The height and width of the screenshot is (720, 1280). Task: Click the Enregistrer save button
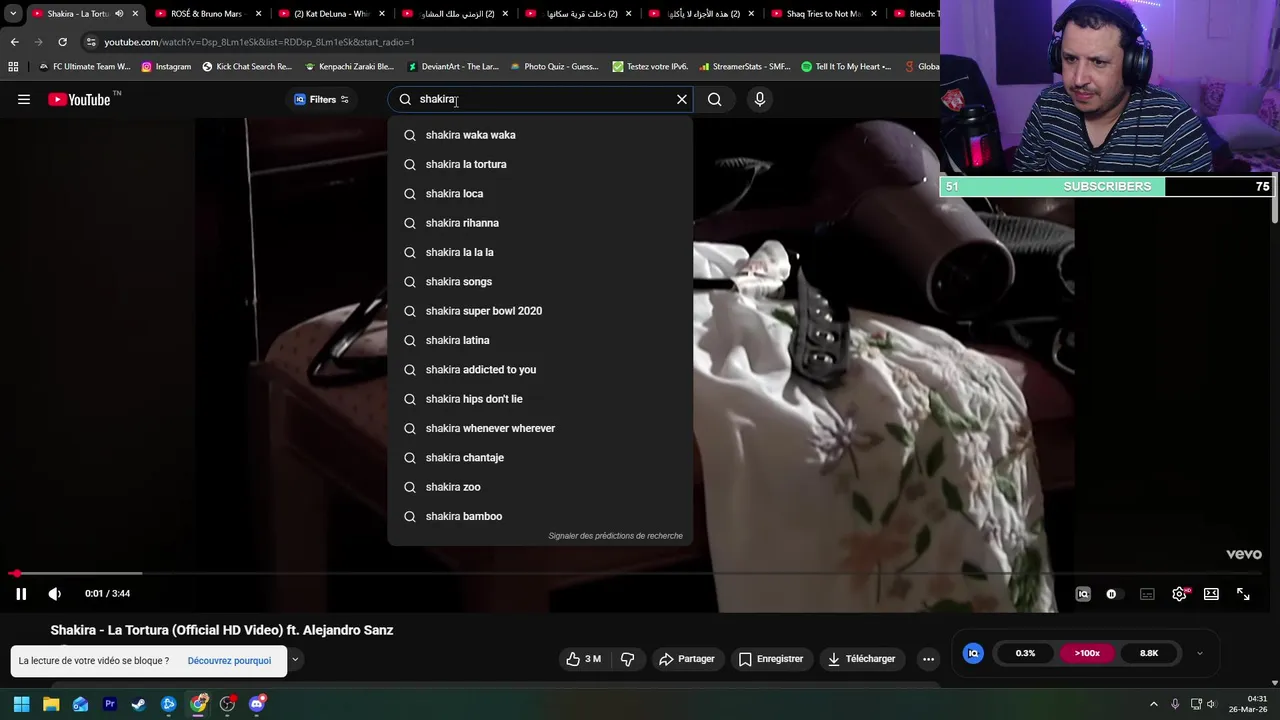point(770,659)
